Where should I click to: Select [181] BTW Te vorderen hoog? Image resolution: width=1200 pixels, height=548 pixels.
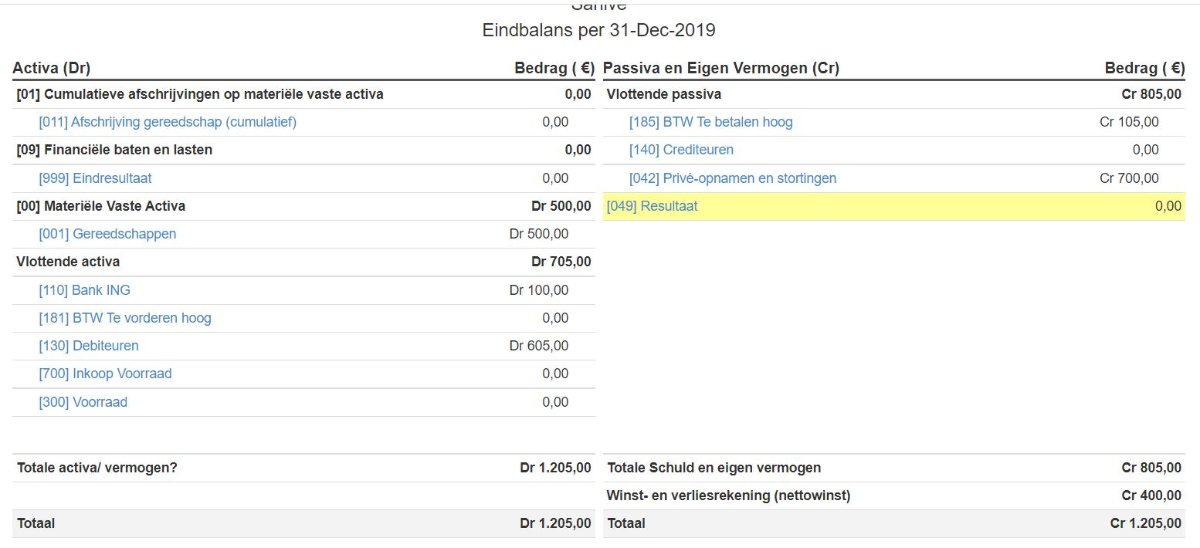125,318
